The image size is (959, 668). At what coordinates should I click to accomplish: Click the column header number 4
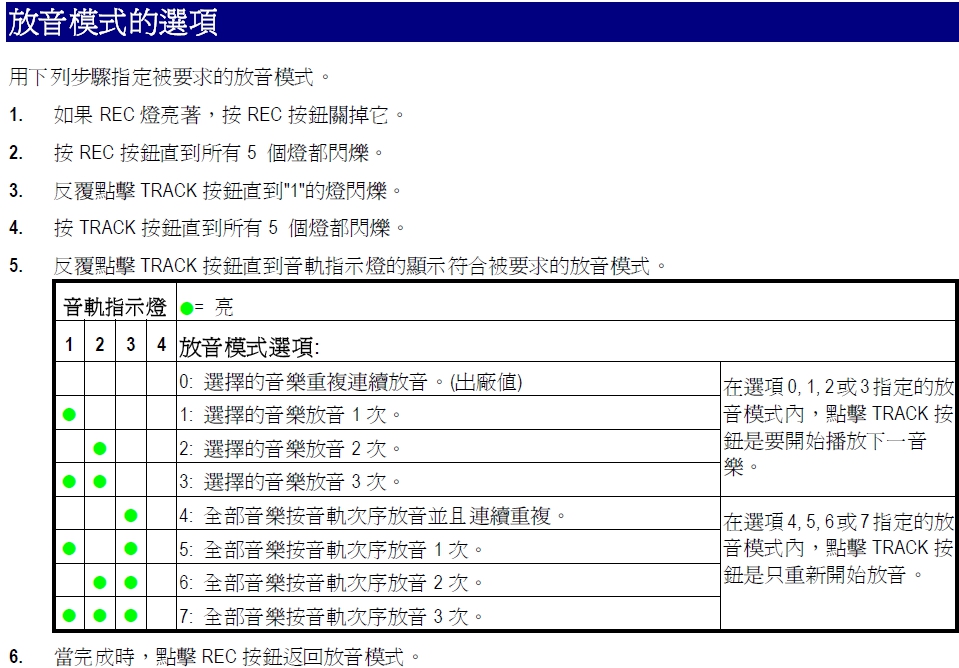[161, 345]
